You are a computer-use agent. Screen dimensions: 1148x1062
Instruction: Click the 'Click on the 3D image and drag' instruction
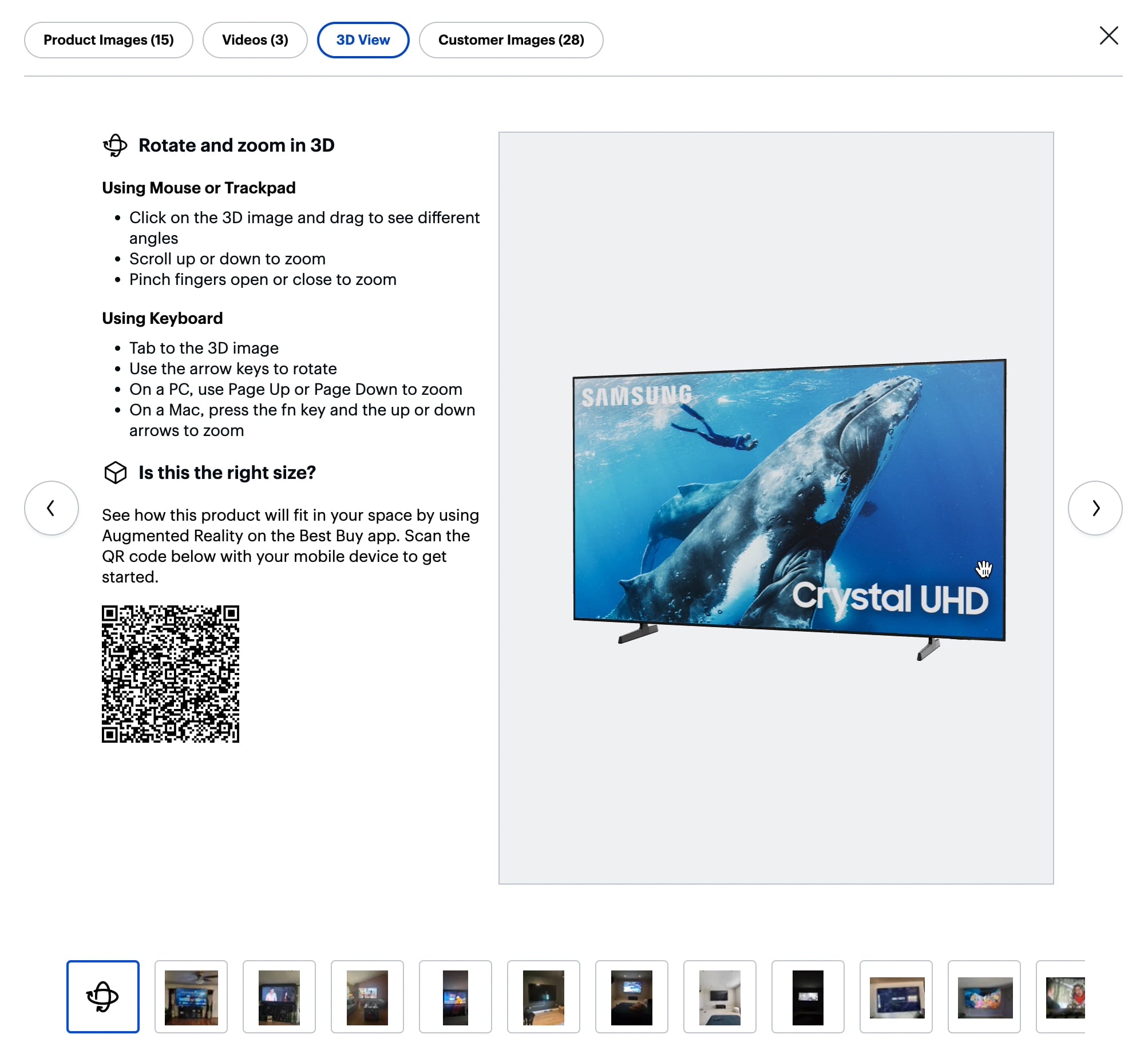click(x=304, y=228)
